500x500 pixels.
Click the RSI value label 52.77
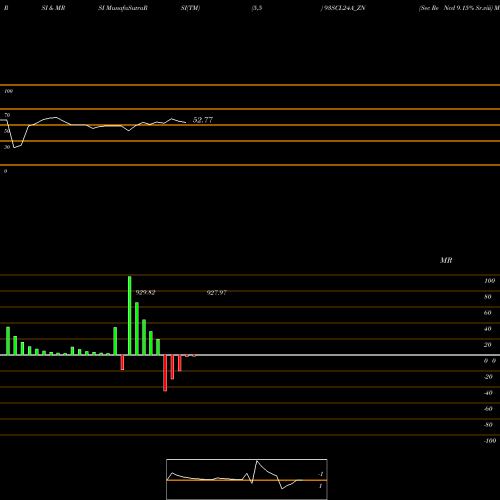pyautogui.click(x=203, y=120)
